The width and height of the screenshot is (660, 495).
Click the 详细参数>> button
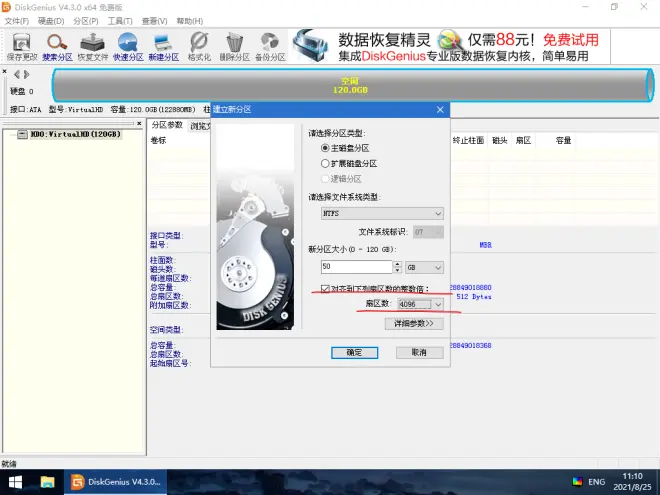tap(414, 323)
